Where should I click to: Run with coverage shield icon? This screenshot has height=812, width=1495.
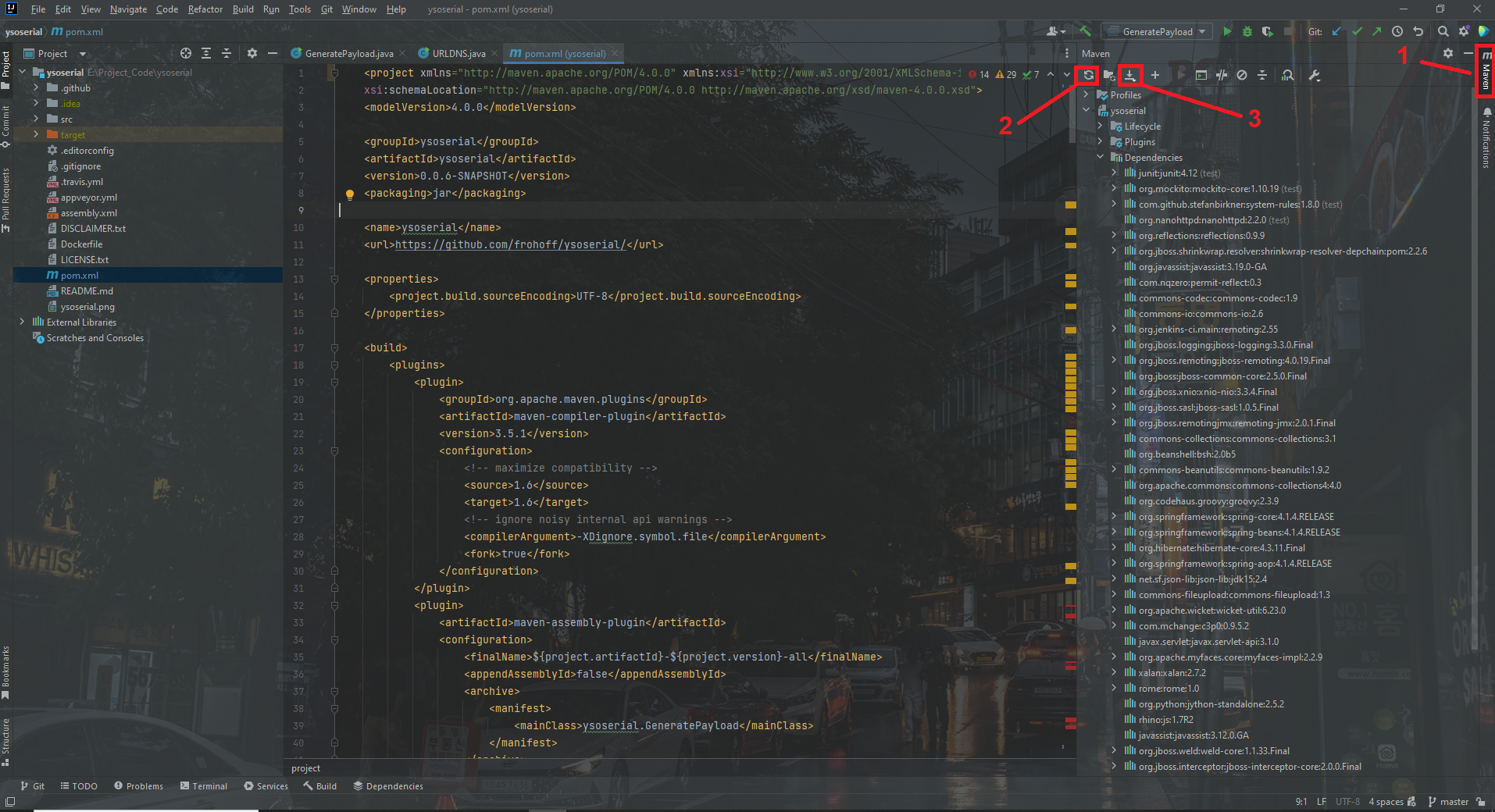1267,31
